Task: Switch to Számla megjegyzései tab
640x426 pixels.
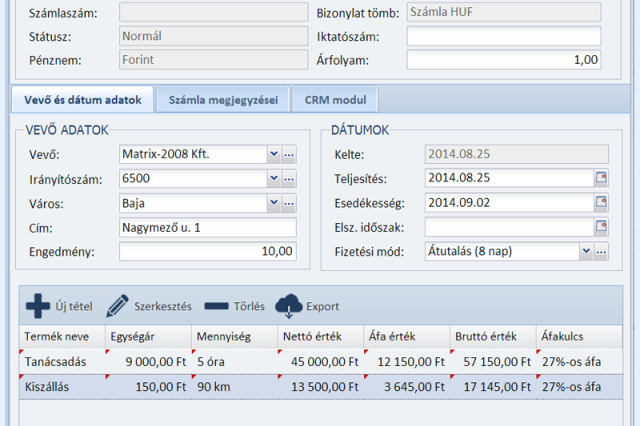Action: (223, 100)
